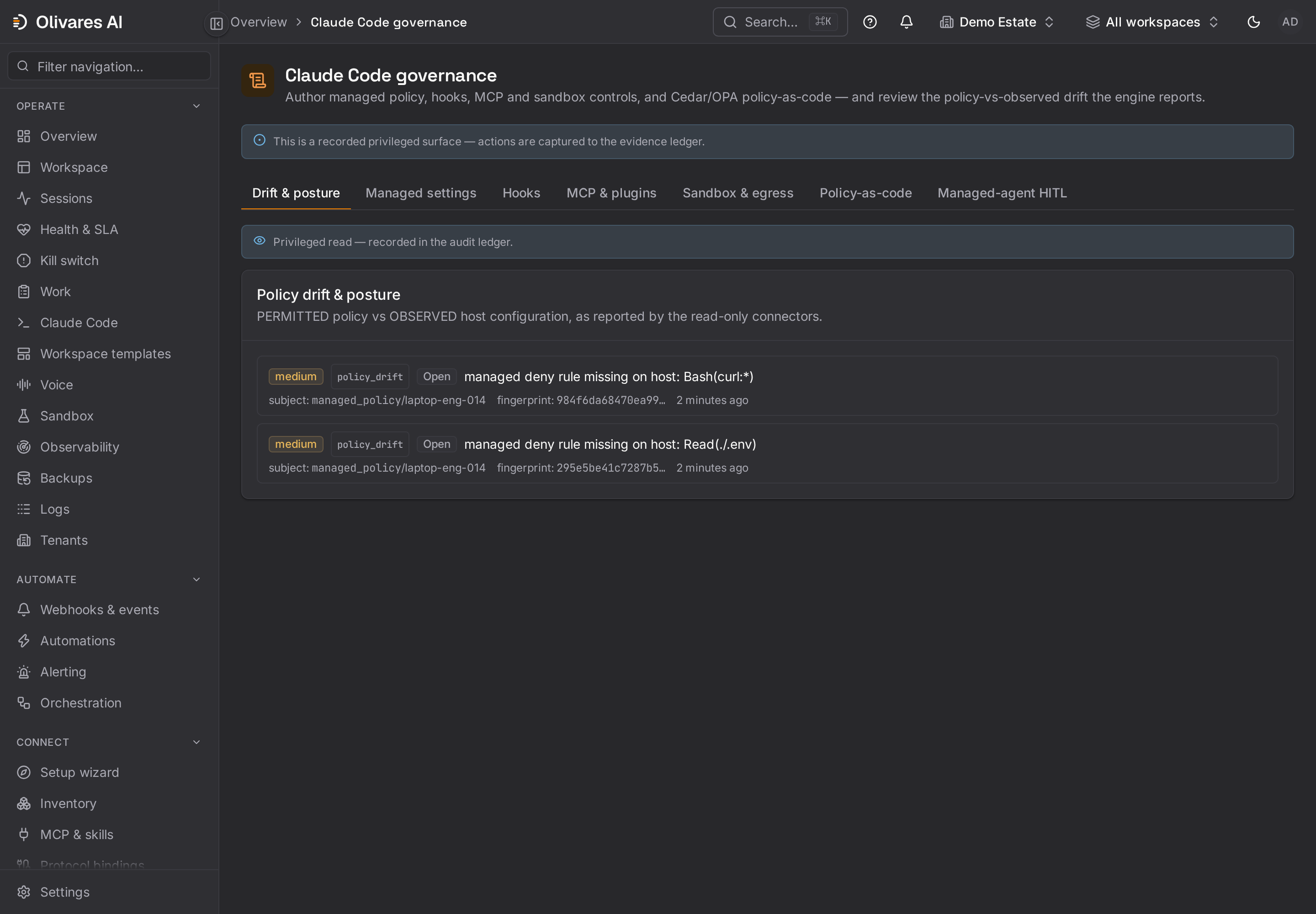Click the policy_drift tag on Bash(curl:*) row

click(369, 376)
